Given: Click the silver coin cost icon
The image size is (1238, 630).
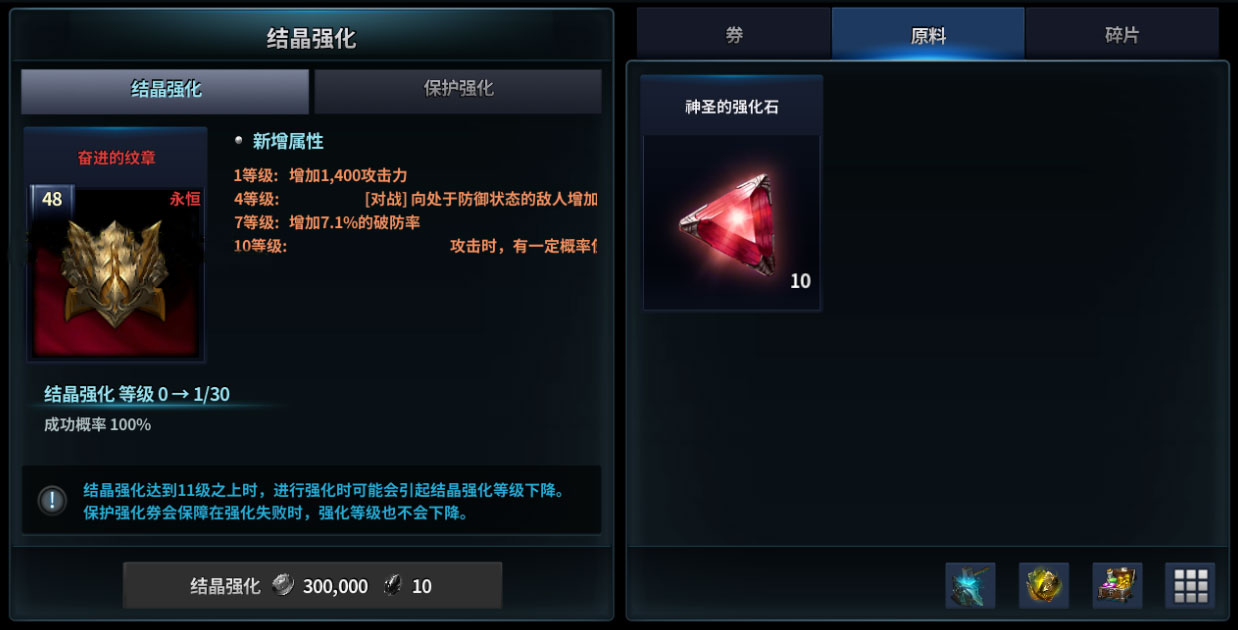Looking at the screenshot, I should [283, 586].
